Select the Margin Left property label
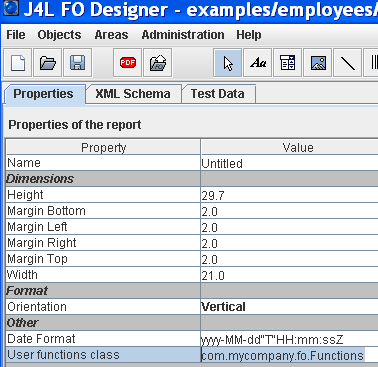378x367 pixels. [x=103, y=227]
